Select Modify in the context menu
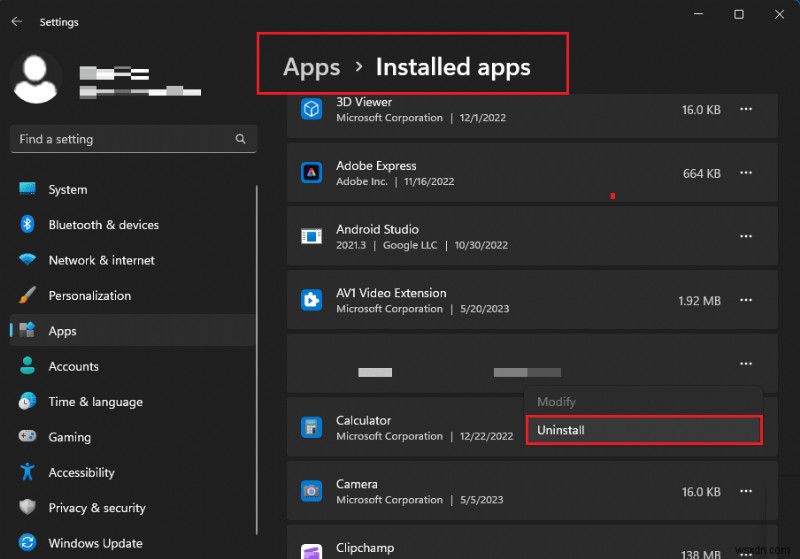Viewport: 800px width, 559px height. [x=644, y=402]
